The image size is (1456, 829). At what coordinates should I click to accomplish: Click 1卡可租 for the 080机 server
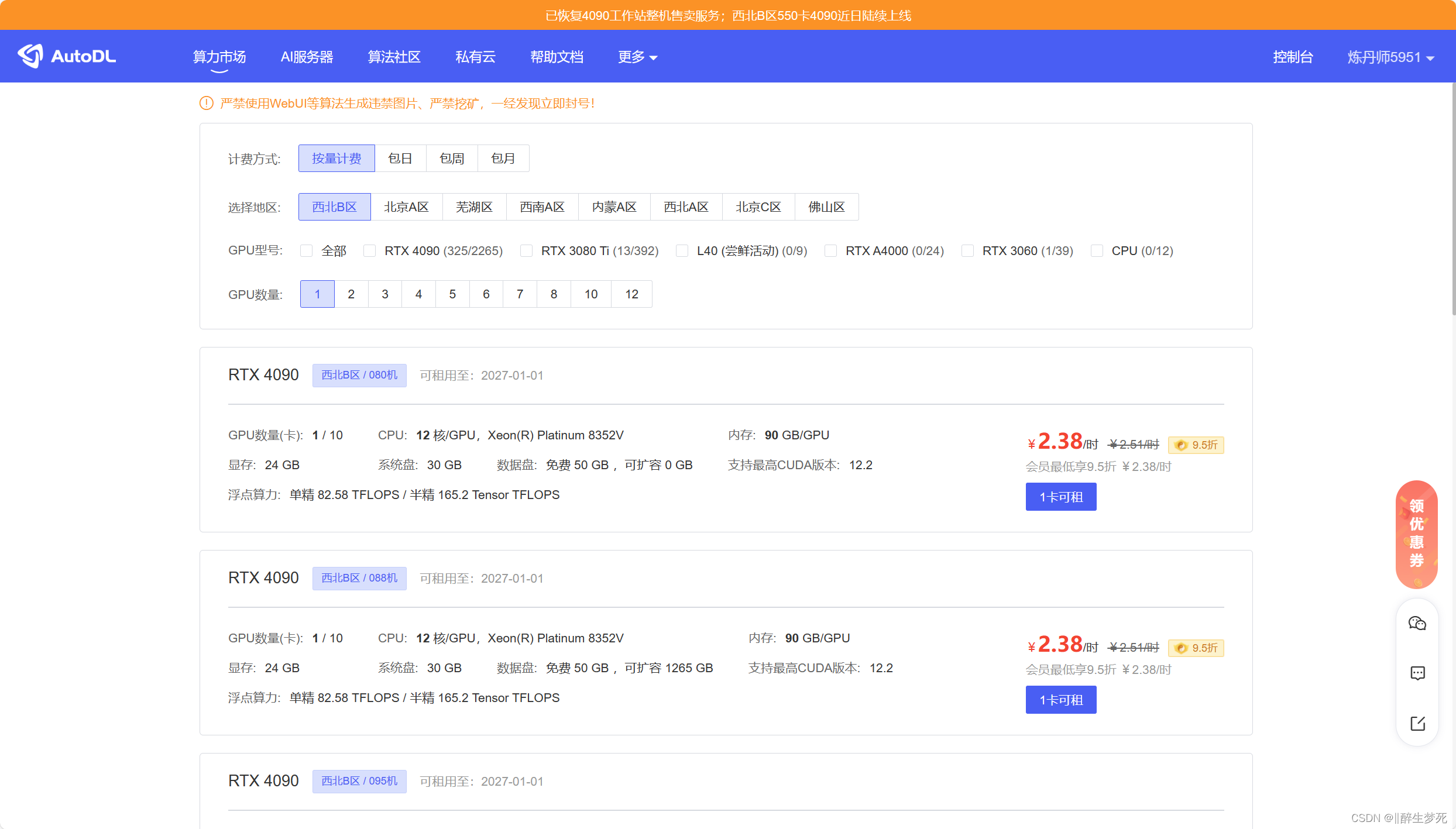click(x=1061, y=497)
